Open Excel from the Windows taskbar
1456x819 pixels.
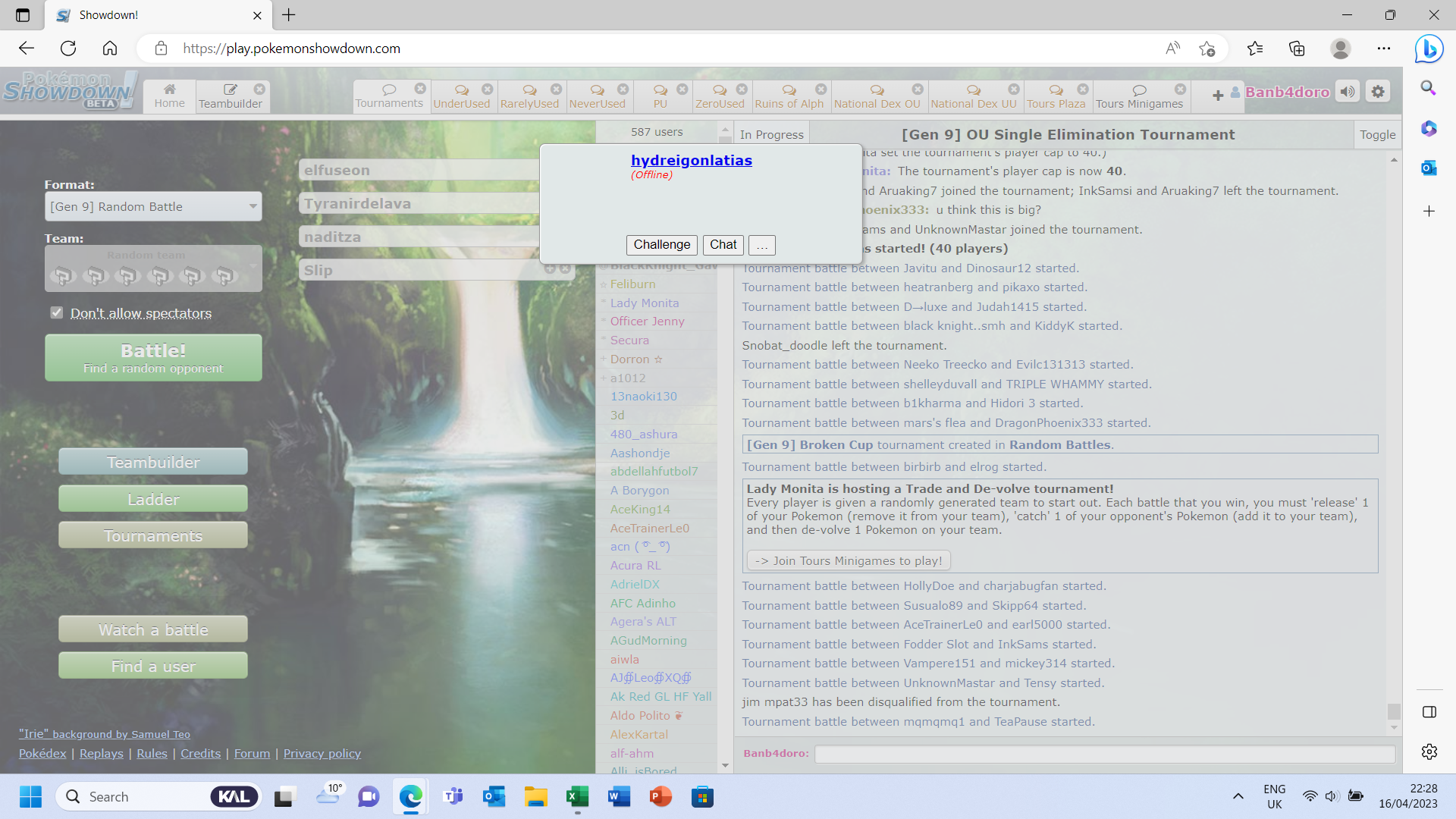577,796
